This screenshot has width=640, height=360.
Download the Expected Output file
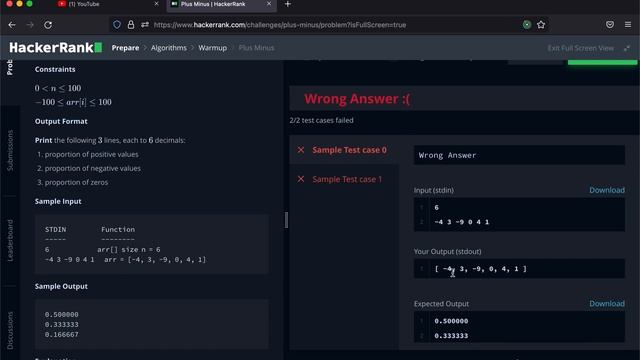(607, 304)
